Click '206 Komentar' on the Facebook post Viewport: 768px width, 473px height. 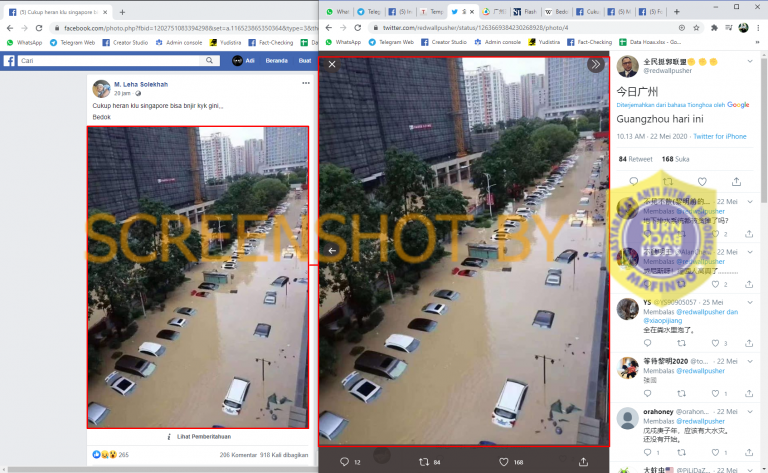point(238,455)
